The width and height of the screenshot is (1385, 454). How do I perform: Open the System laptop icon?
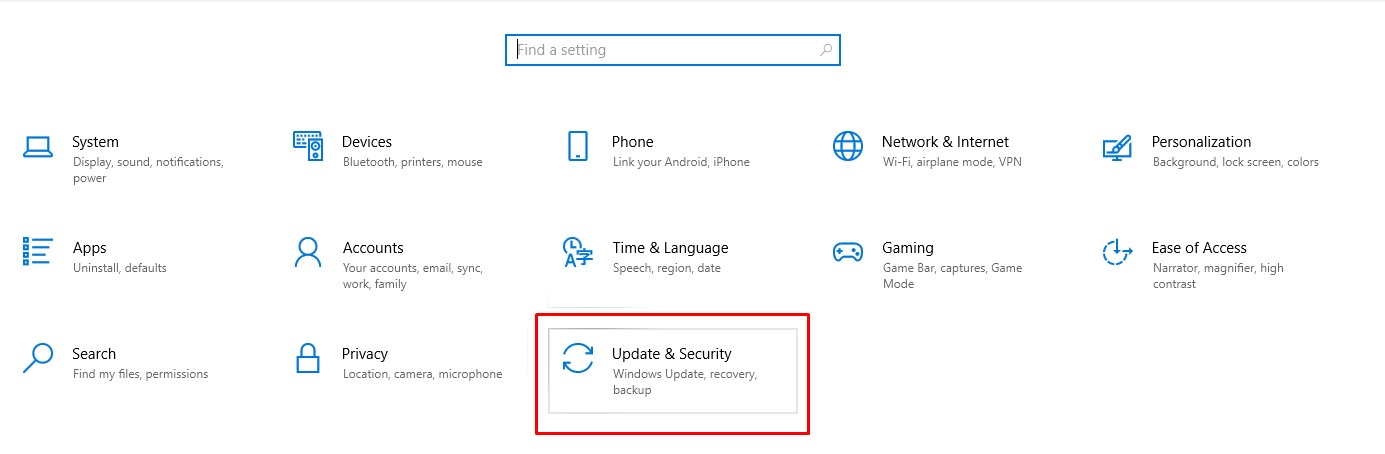[x=38, y=147]
